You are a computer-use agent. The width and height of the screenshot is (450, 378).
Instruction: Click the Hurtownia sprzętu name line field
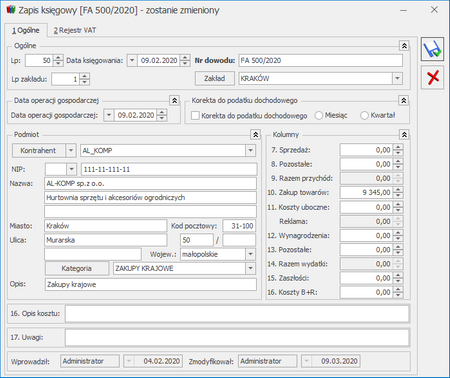(x=150, y=197)
